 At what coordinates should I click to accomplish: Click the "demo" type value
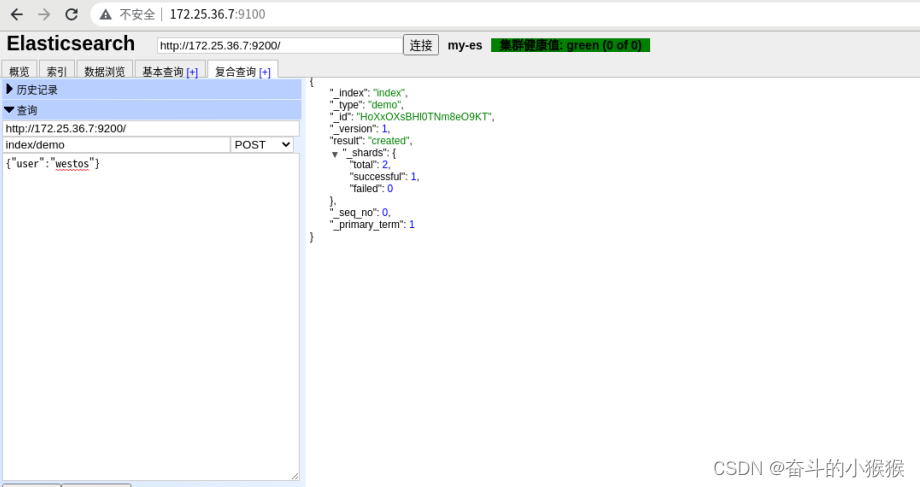click(384, 105)
